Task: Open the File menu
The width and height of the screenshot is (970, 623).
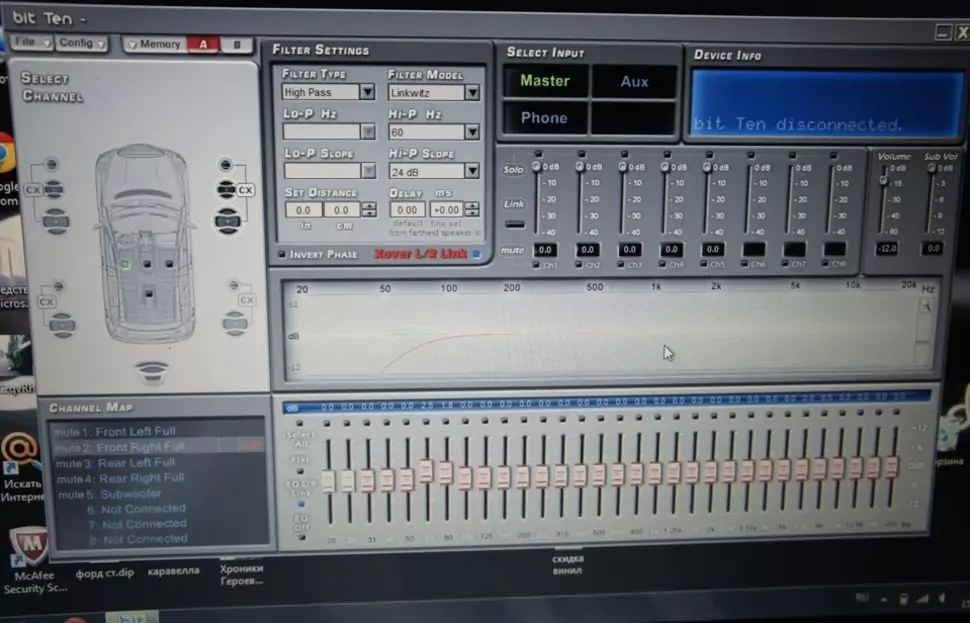Action: 30,42
